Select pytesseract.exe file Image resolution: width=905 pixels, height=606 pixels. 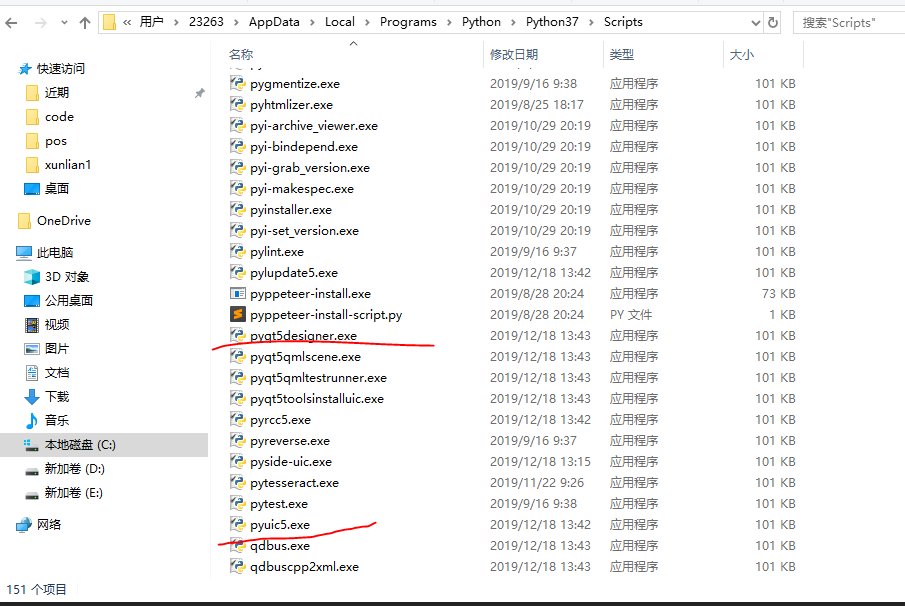(x=294, y=483)
